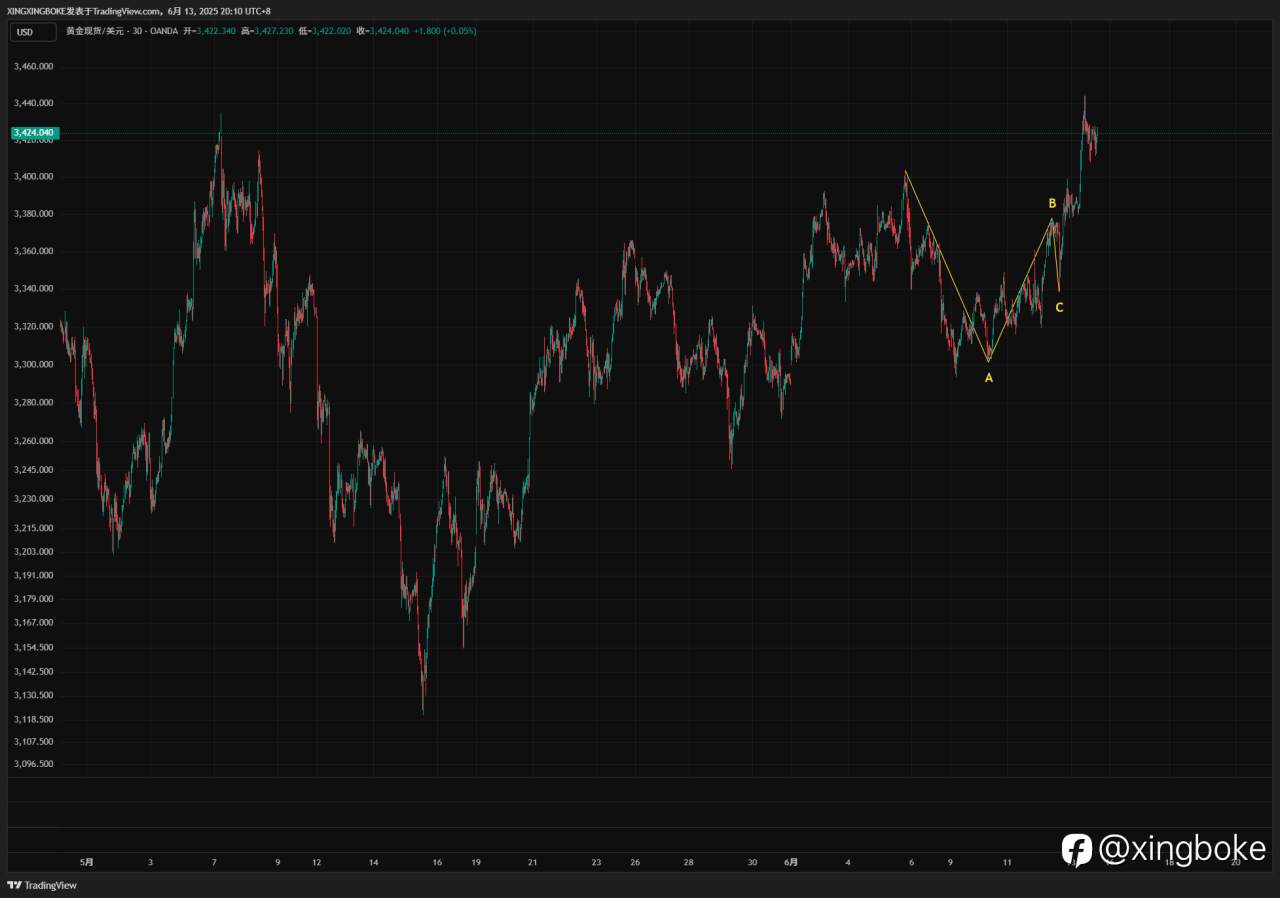Click the 3,380.000 price axis label
The height and width of the screenshot is (898, 1280).
(33, 214)
